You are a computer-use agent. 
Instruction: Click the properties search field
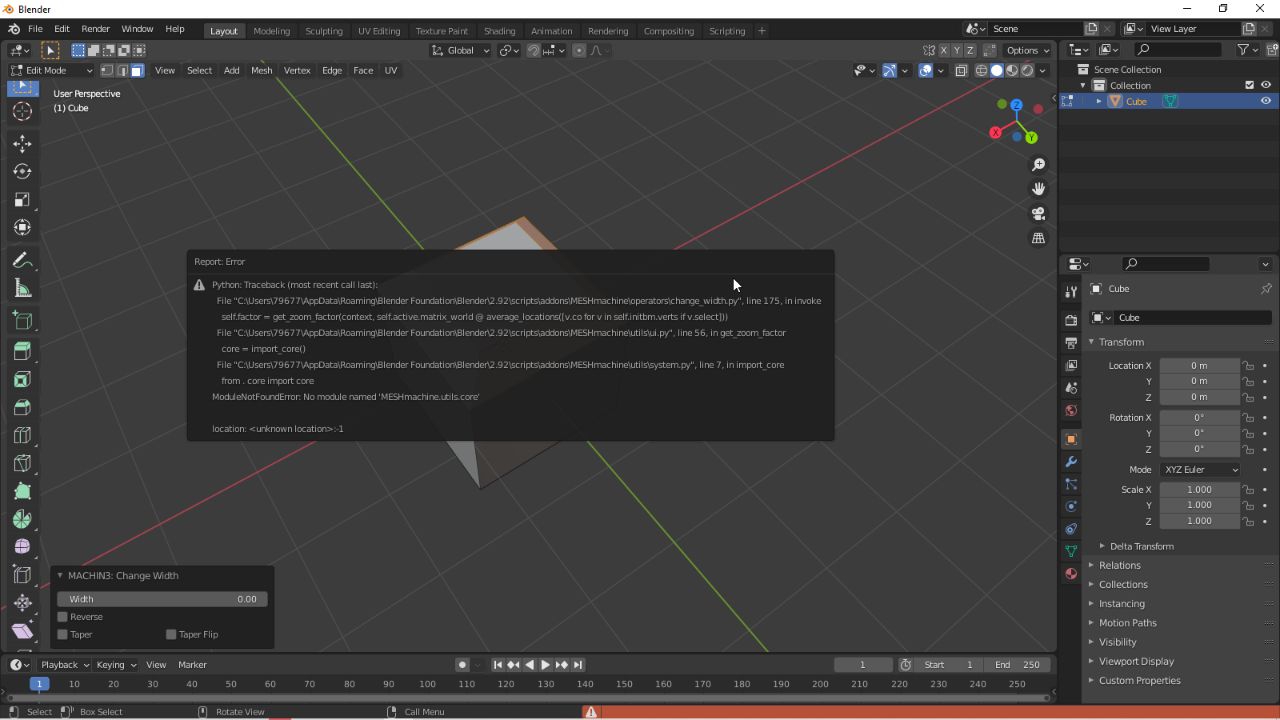(1166, 264)
